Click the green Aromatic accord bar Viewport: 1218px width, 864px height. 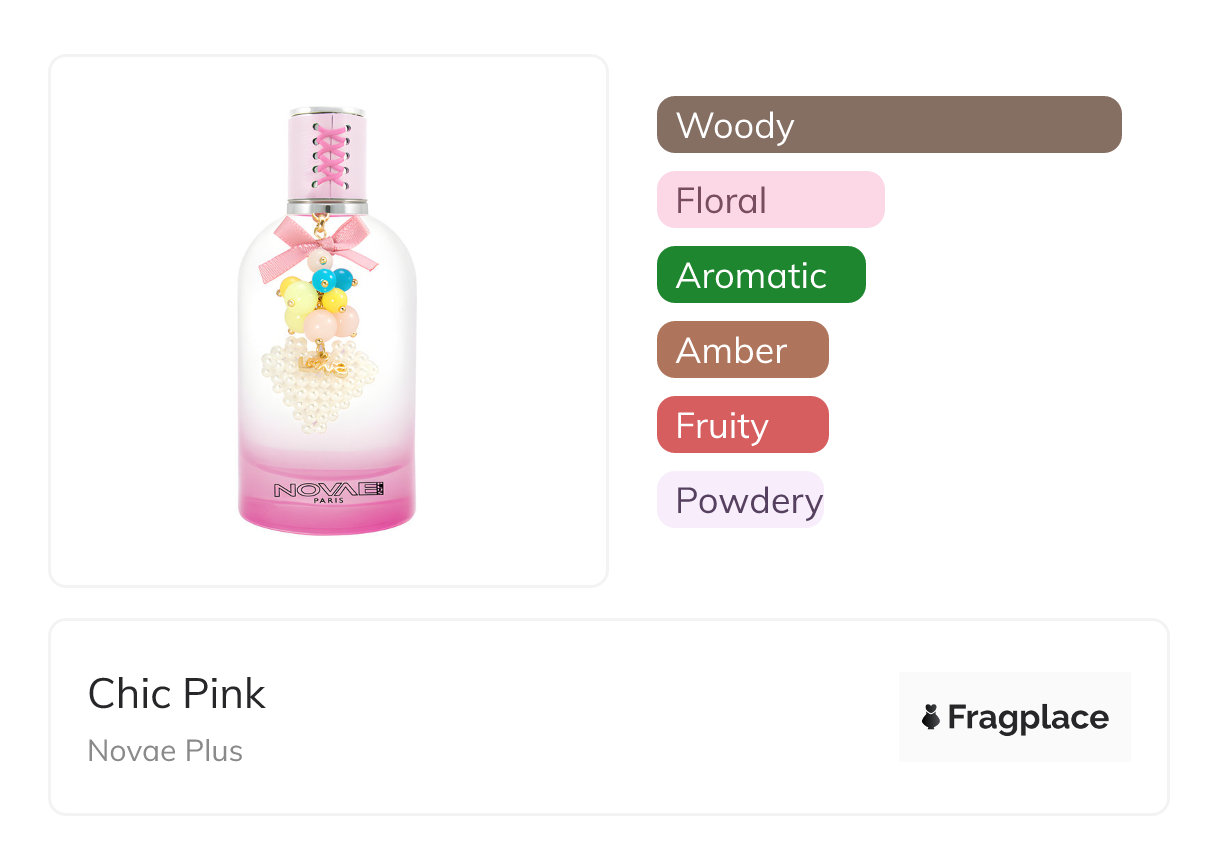coord(760,275)
